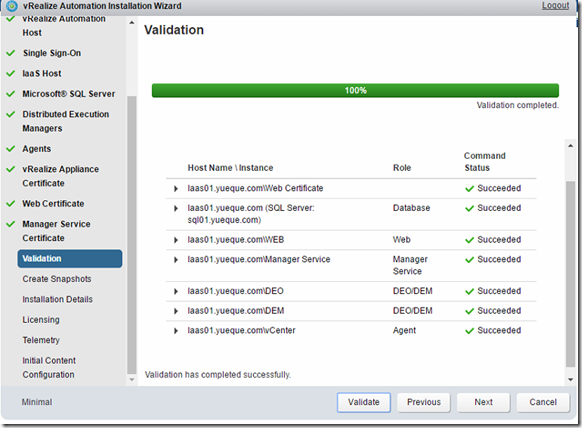Click the Minimal deployment type label
582x428 pixels.
37,402
